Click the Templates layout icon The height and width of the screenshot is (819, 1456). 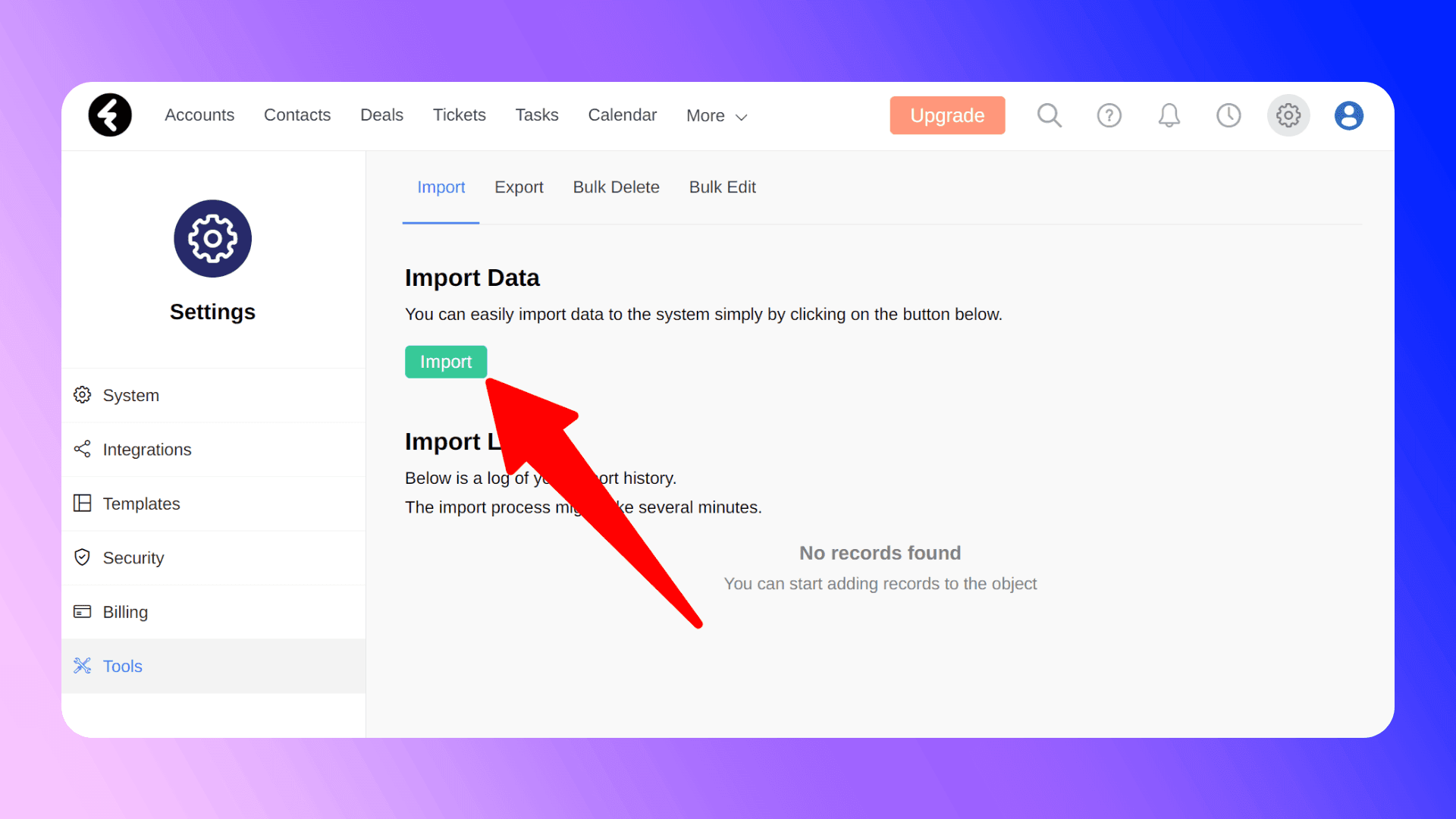tap(82, 504)
